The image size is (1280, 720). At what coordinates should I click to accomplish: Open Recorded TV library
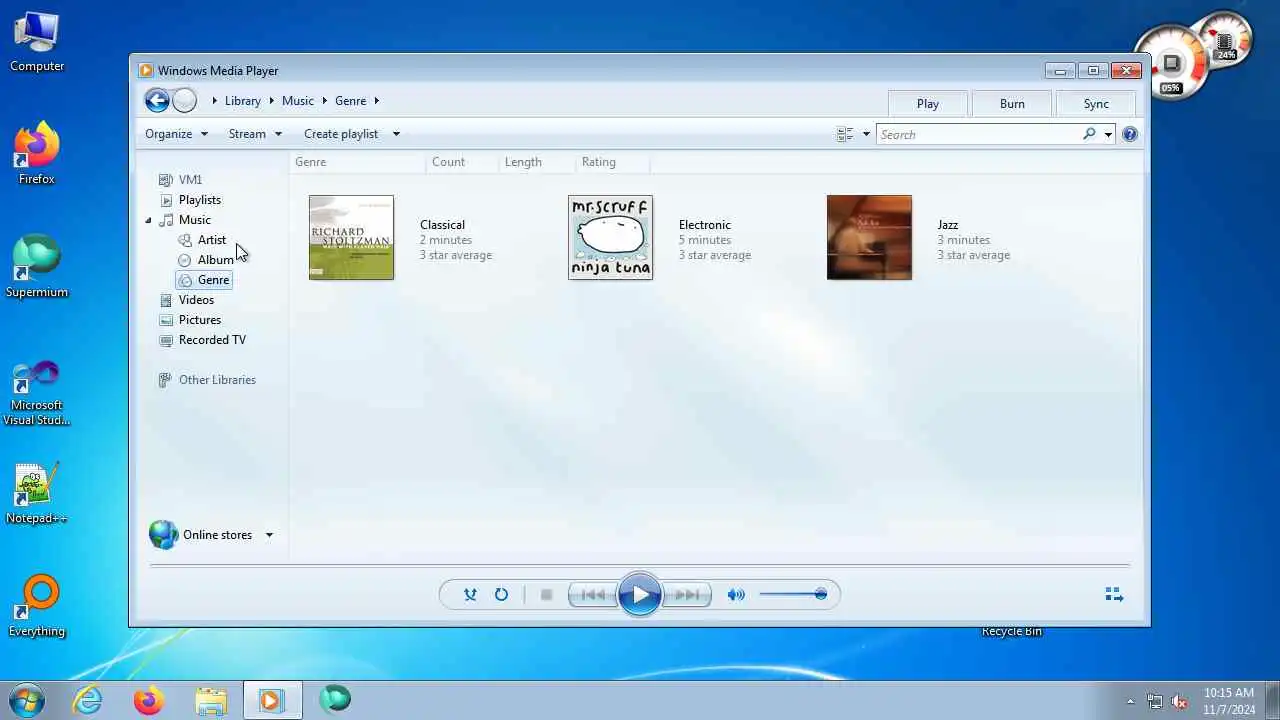212,340
